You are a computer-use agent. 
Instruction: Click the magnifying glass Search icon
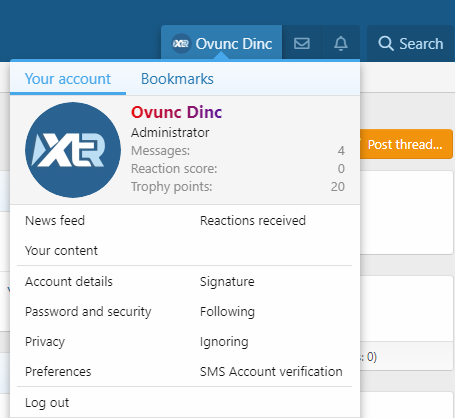pos(386,44)
